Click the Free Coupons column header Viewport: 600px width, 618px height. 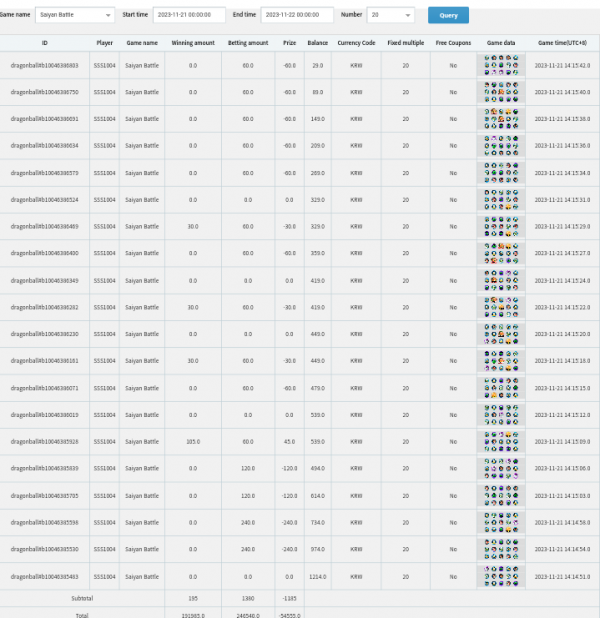453,43
